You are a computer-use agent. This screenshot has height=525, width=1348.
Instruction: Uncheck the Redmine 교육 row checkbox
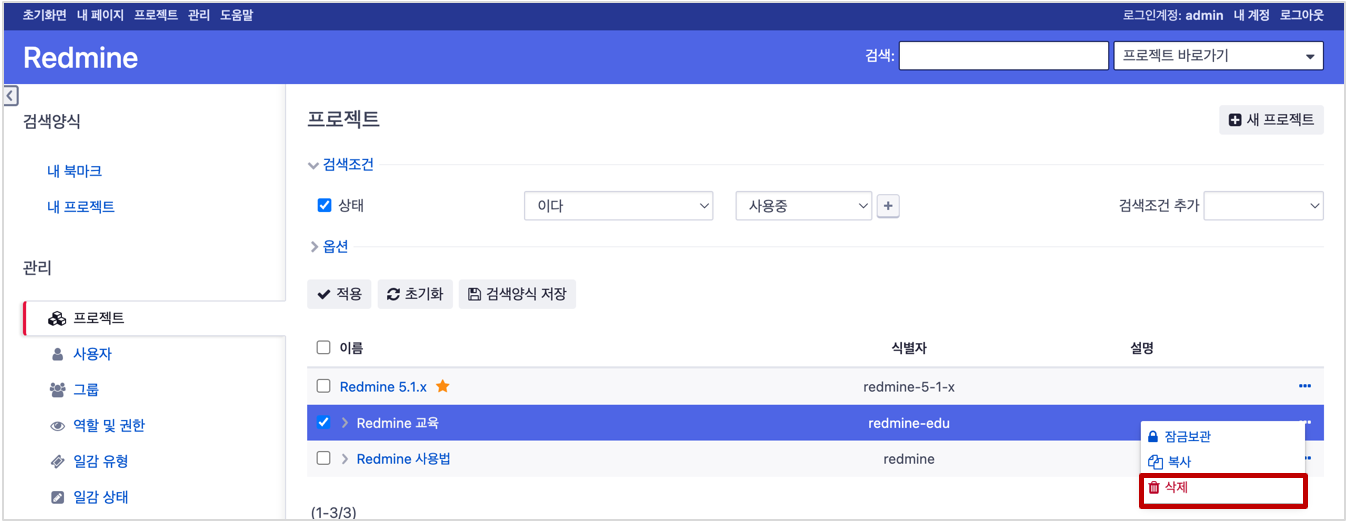point(323,423)
